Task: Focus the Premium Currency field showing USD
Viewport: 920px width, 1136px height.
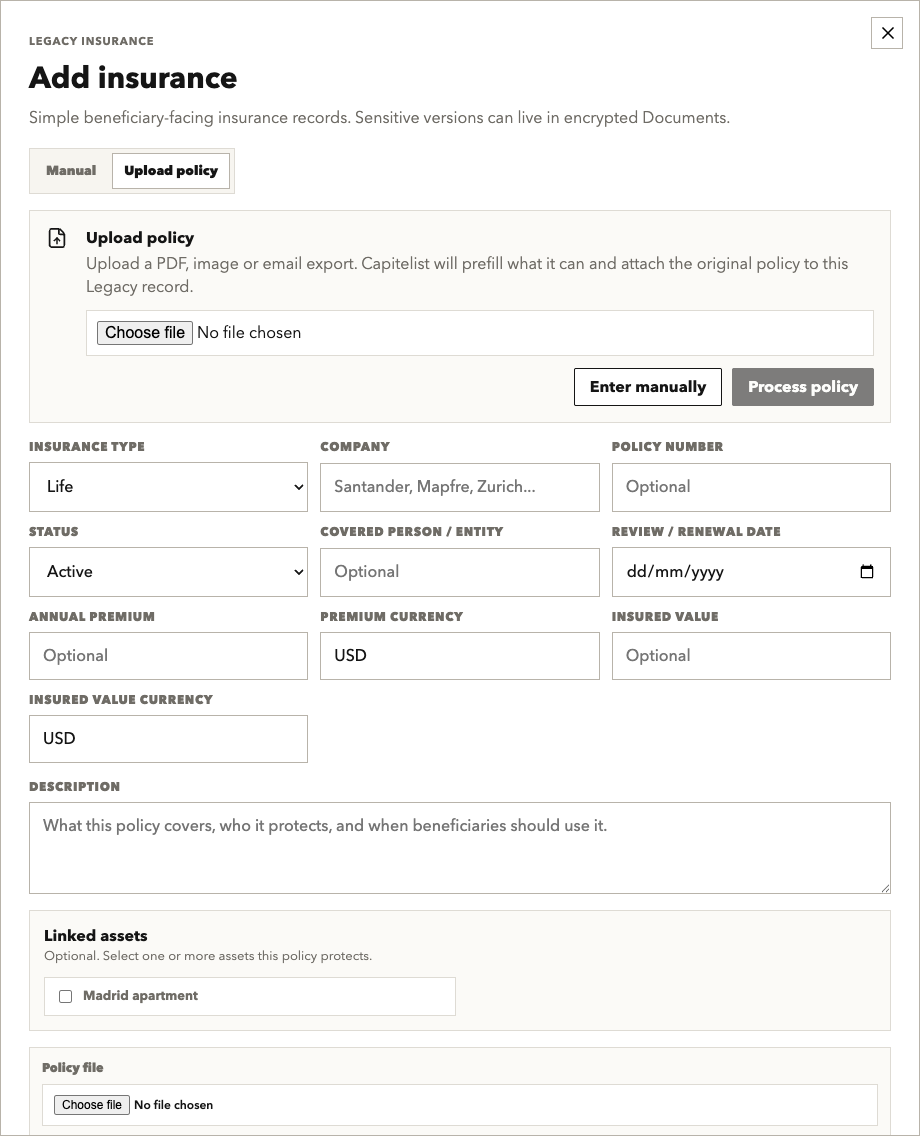Action: click(460, 656)
